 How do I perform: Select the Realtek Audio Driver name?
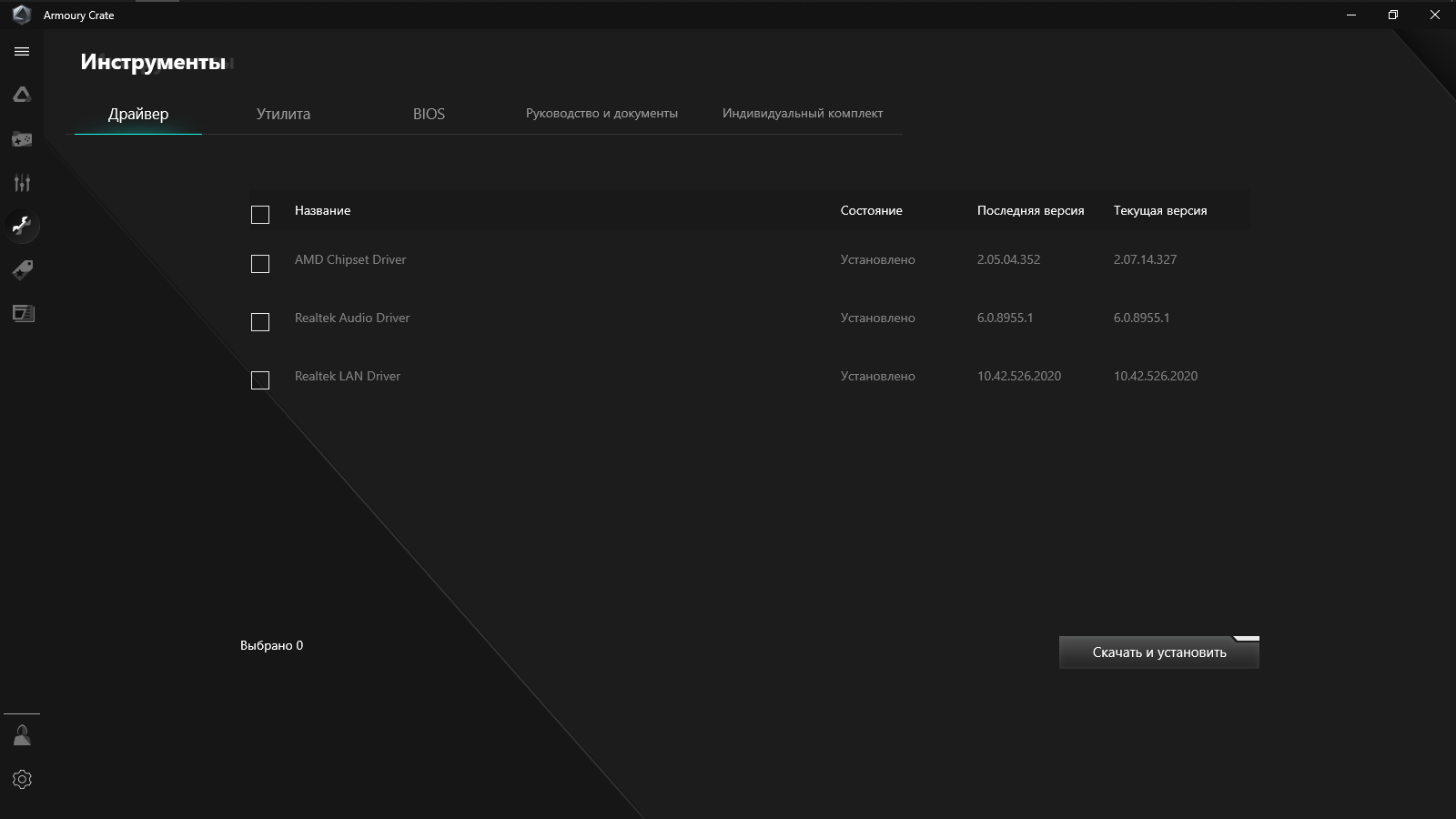pos(352,318)
